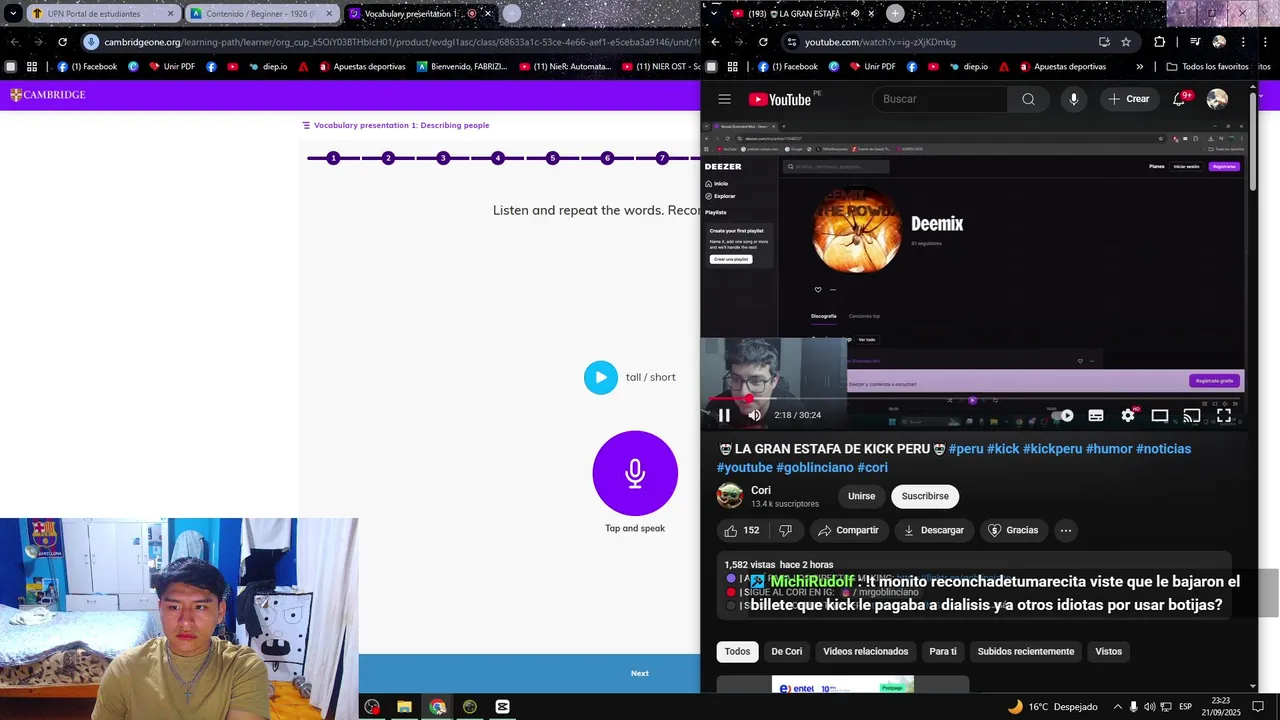Click the Next button in Cambridge
Image resolution: width=1280 pixels, height=720 pixels.
[x=640, y=673]
